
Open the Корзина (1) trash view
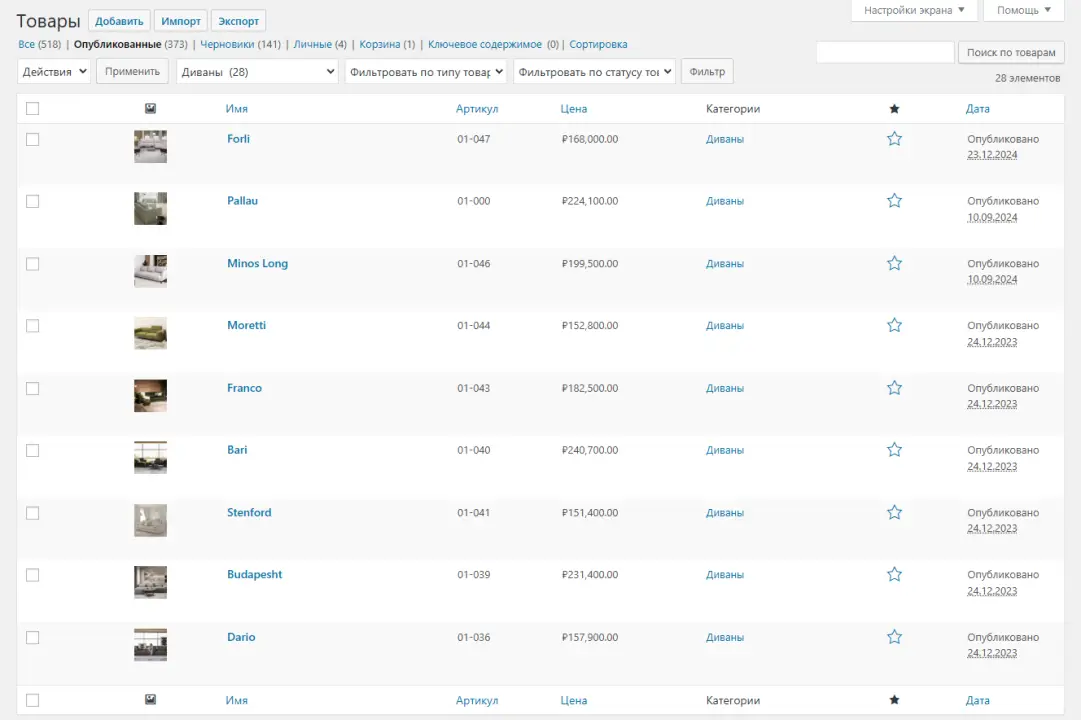[x=387, y=44]
